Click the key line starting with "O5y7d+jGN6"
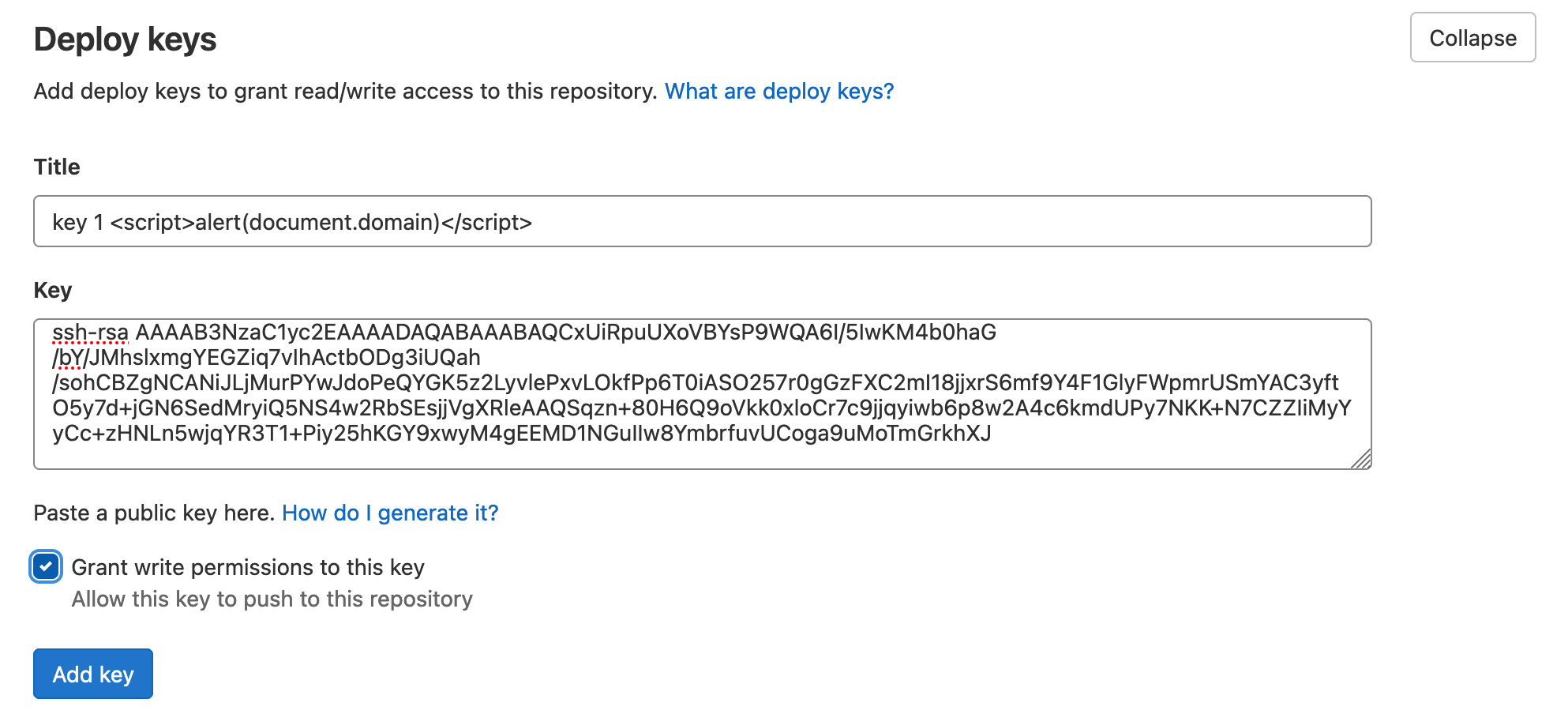 [x=701, y=408]
